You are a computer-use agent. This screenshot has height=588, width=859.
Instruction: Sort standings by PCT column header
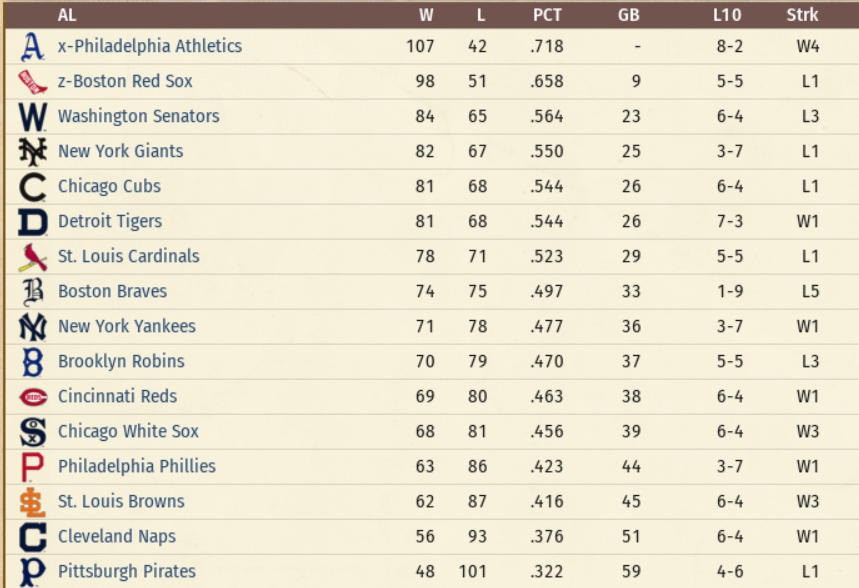point(547,15)
